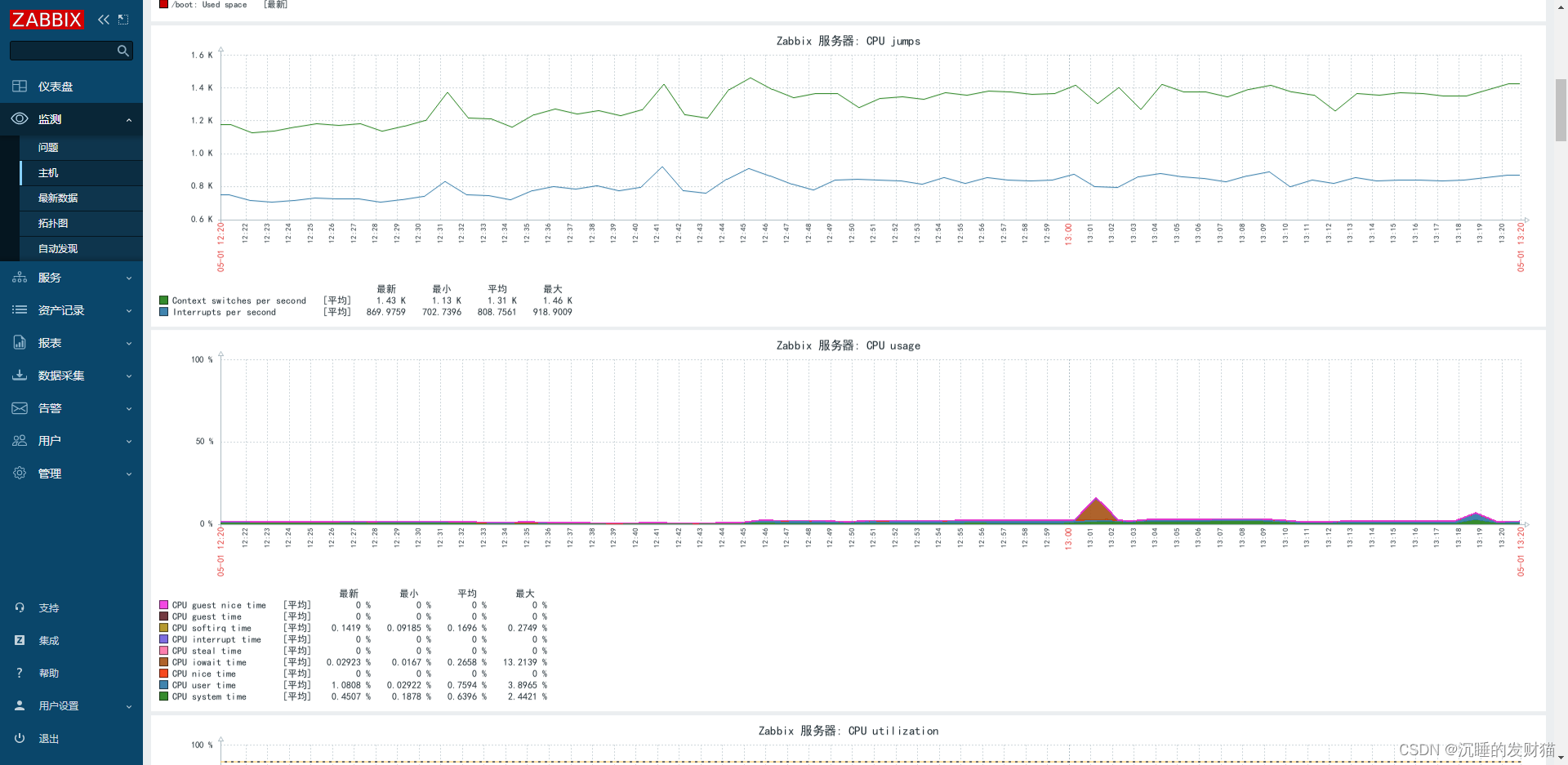Click the 用户设置 person icon

tap(20, 705)
